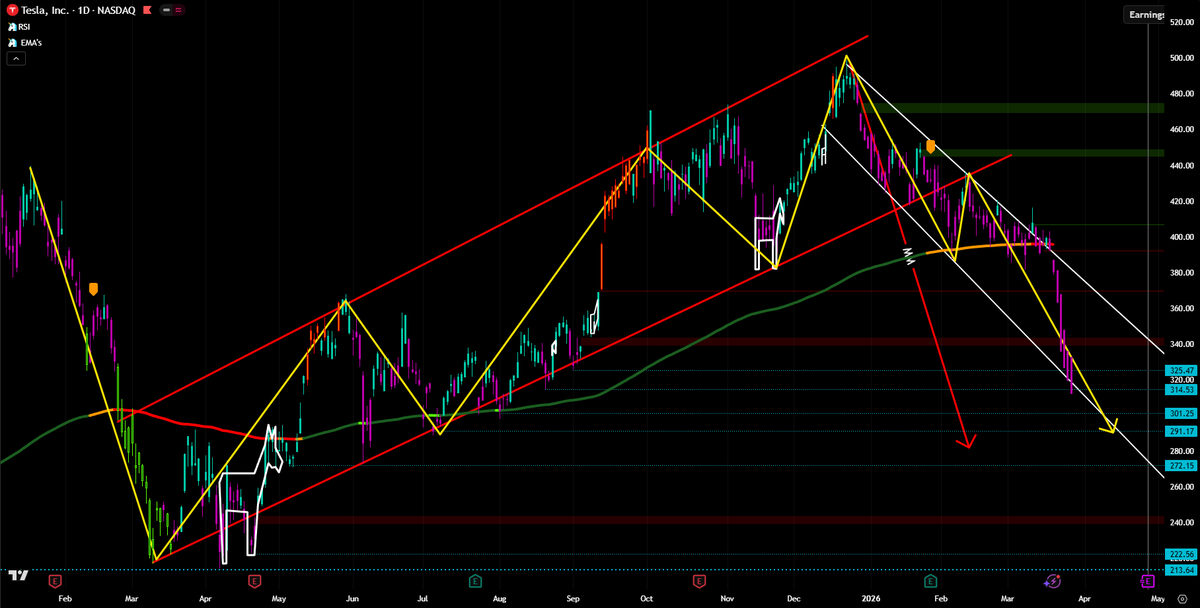The height and width of the screenshot is (608, 1200).
Task: Click the 400.00 price axis value
Action: tap(1181, 237)
